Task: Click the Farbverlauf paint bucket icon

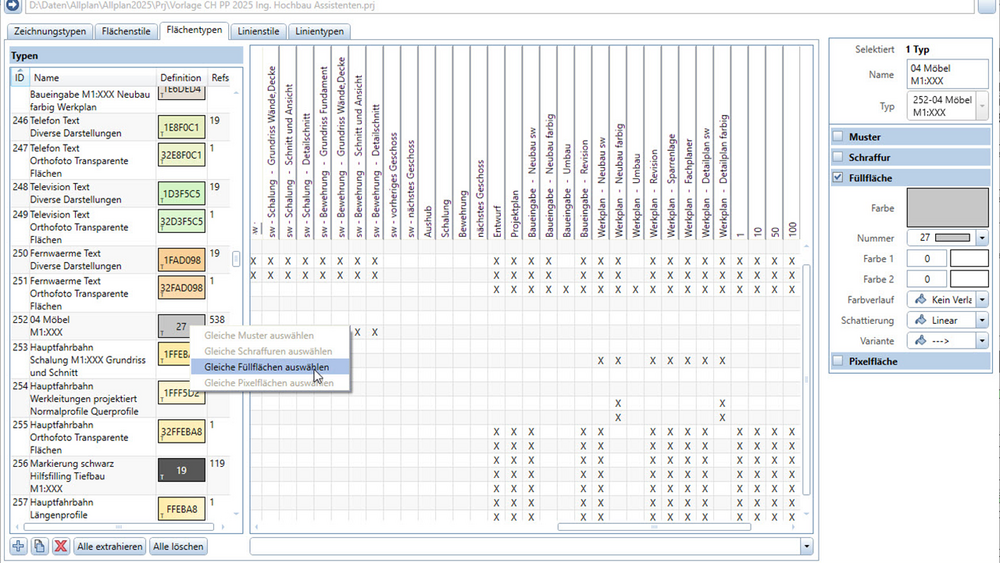Action: pyautogui.click(x=920, y=300)
